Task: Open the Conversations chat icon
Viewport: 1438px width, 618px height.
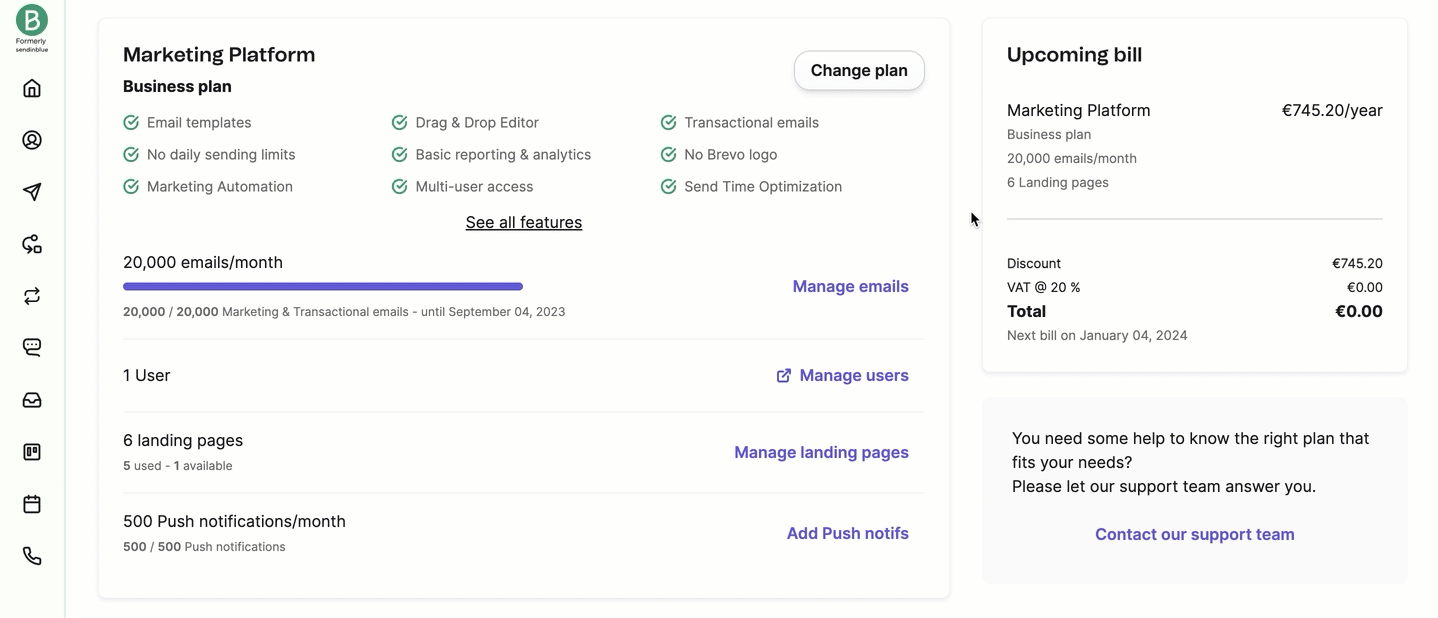Action: (32, 348)
